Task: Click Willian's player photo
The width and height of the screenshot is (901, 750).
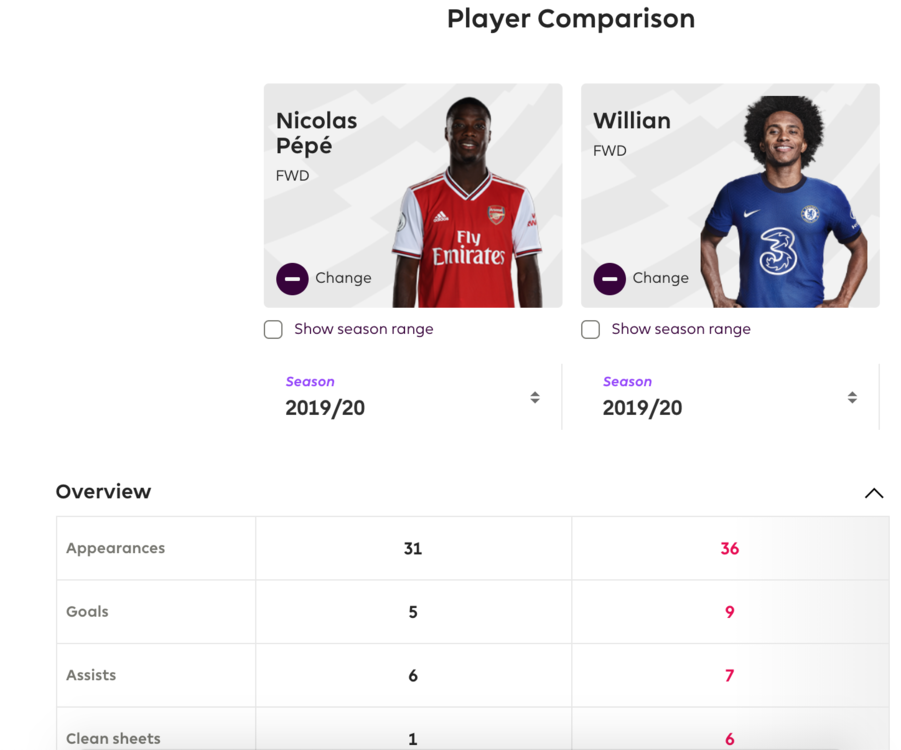Action: click(x=785, y=201)
